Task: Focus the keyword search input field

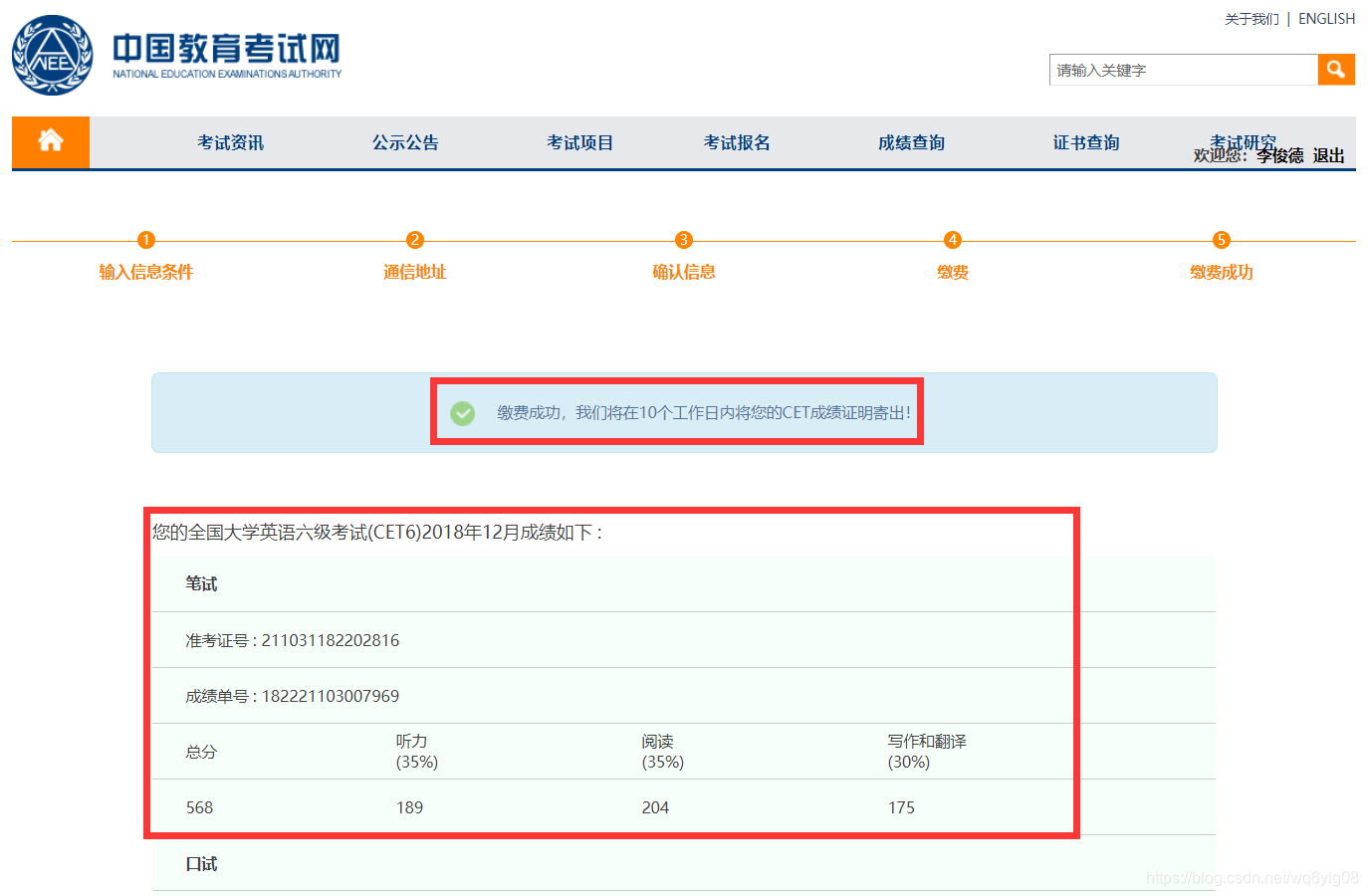Action: coord(1184,70)
